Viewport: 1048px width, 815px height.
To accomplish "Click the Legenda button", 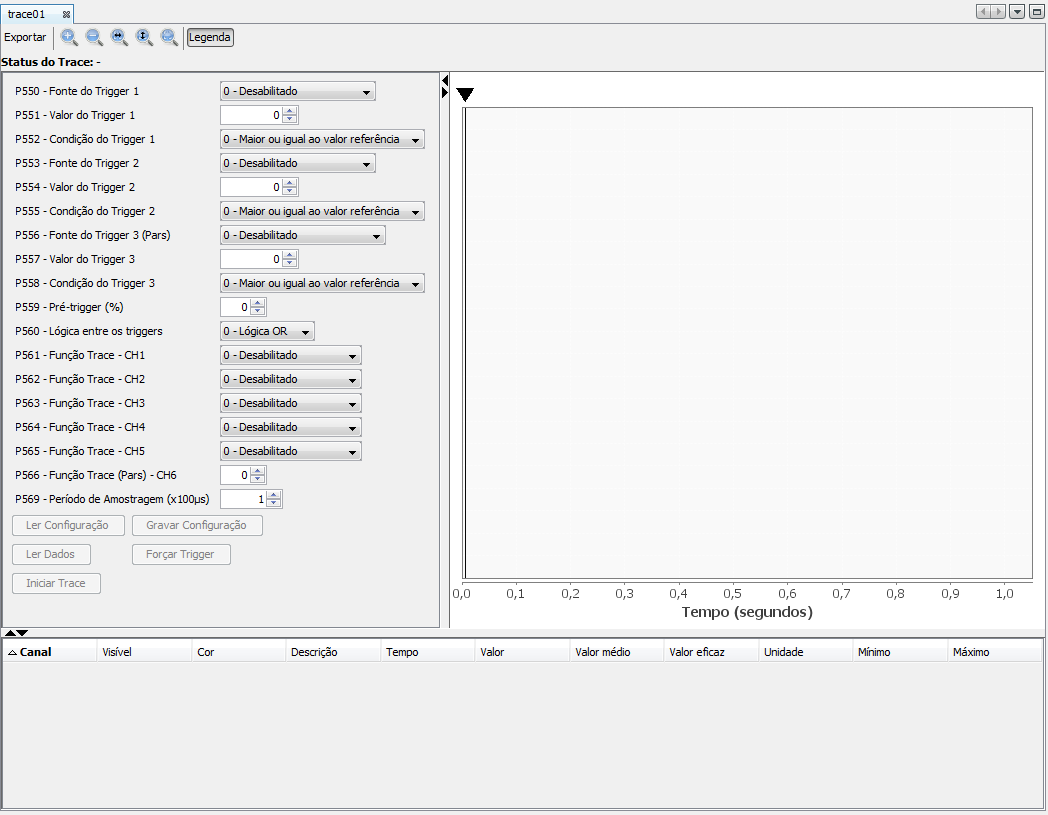I will (x=210, y=37).
